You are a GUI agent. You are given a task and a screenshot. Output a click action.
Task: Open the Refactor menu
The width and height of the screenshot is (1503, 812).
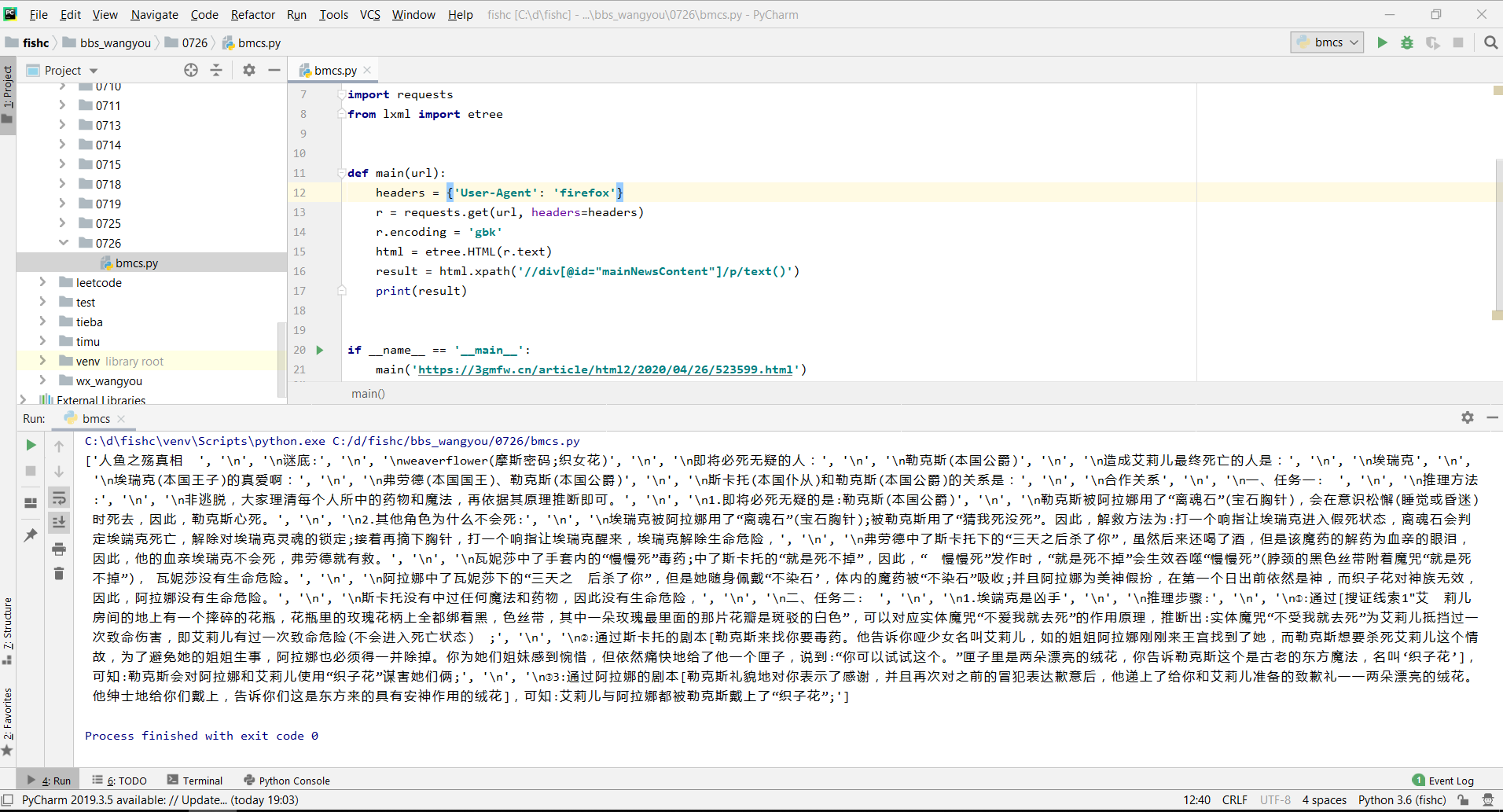[253, 14]
